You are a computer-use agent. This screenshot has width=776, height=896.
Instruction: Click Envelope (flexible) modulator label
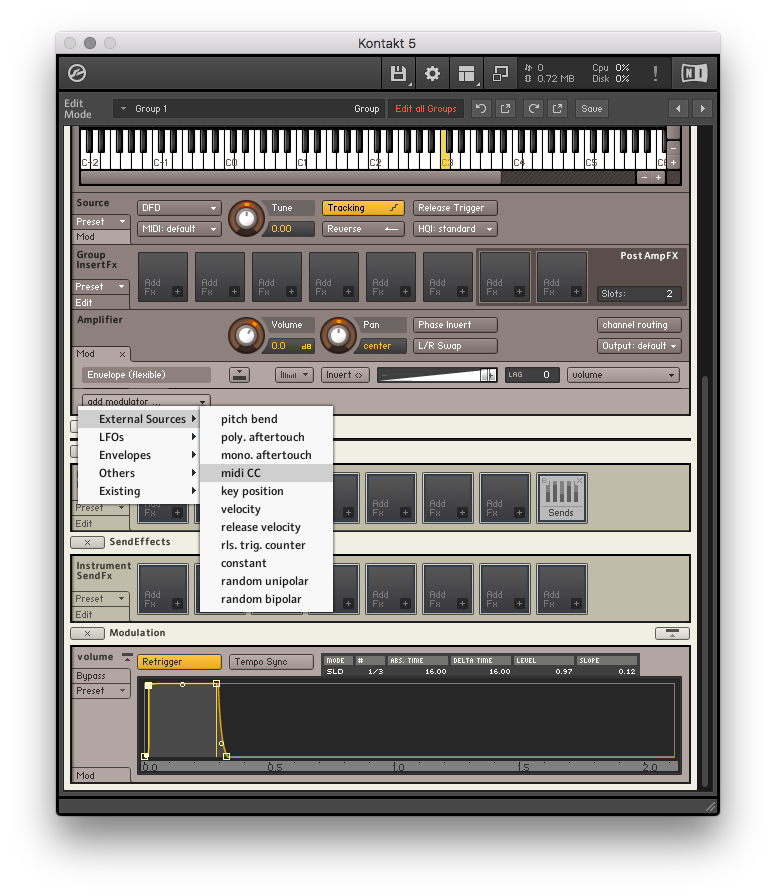[x=146, y=375]
